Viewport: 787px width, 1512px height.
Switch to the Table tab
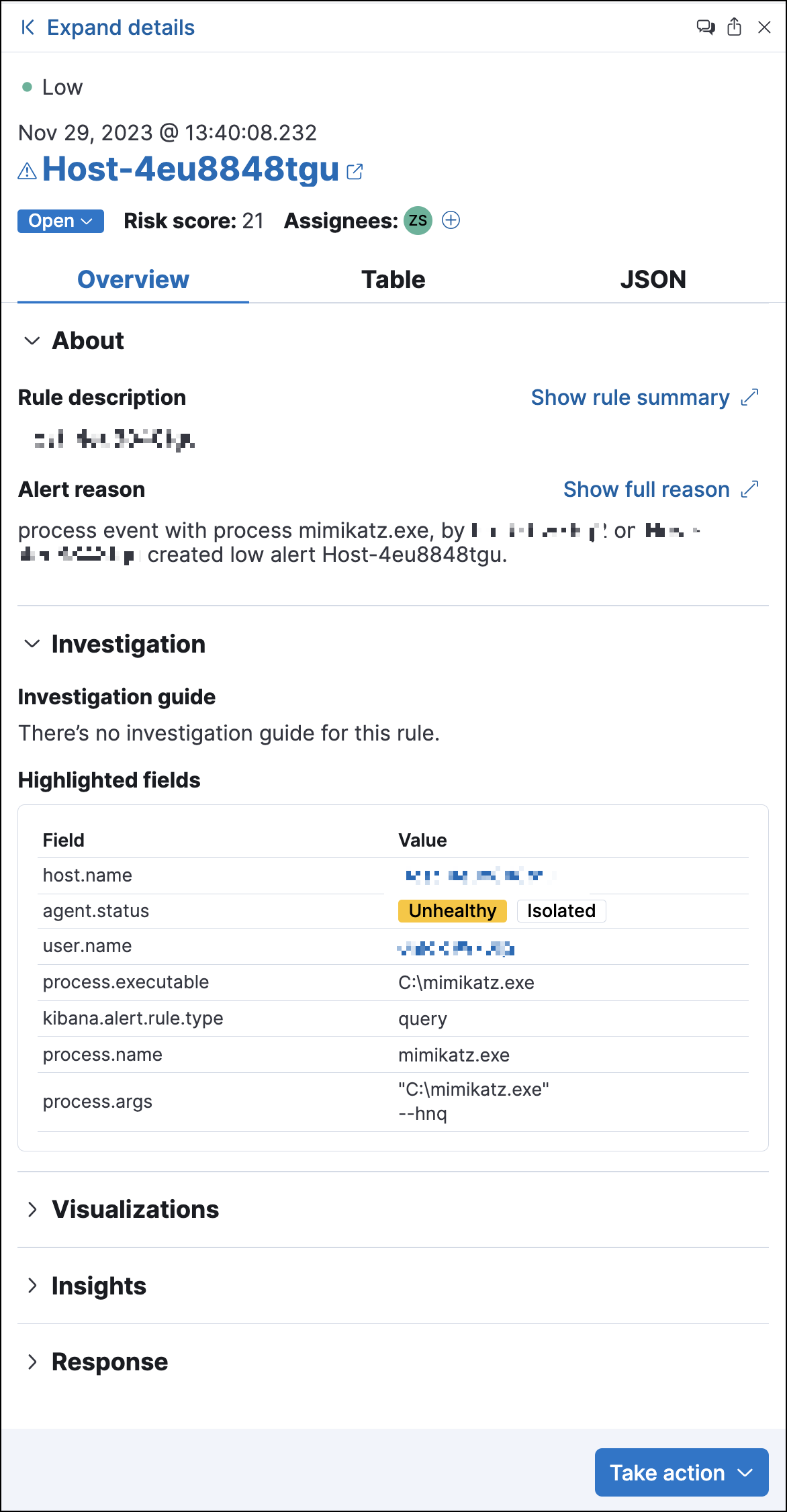pyautogui.click(x=393, y=280)
